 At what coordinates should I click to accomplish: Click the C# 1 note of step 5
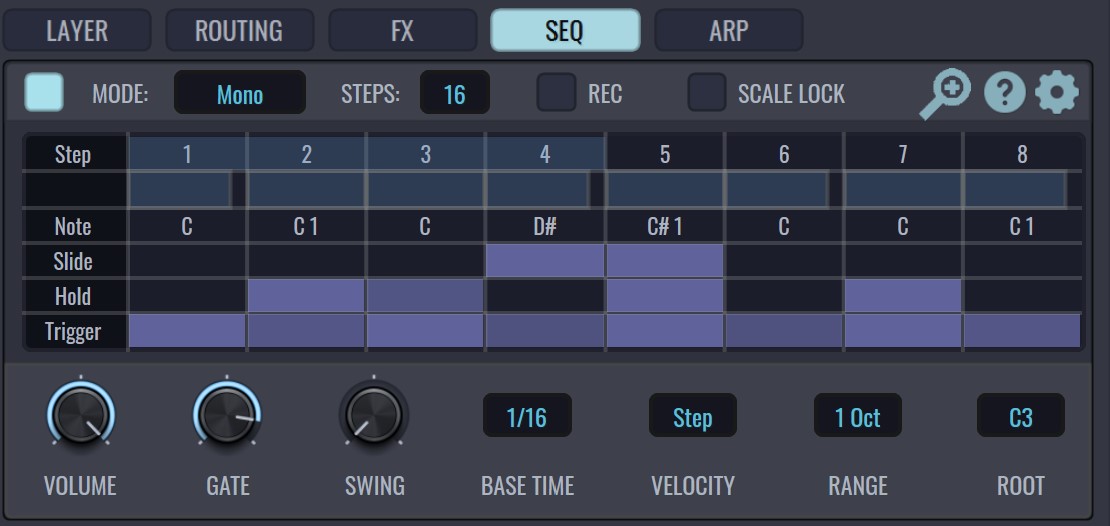[x=665, y=226]
